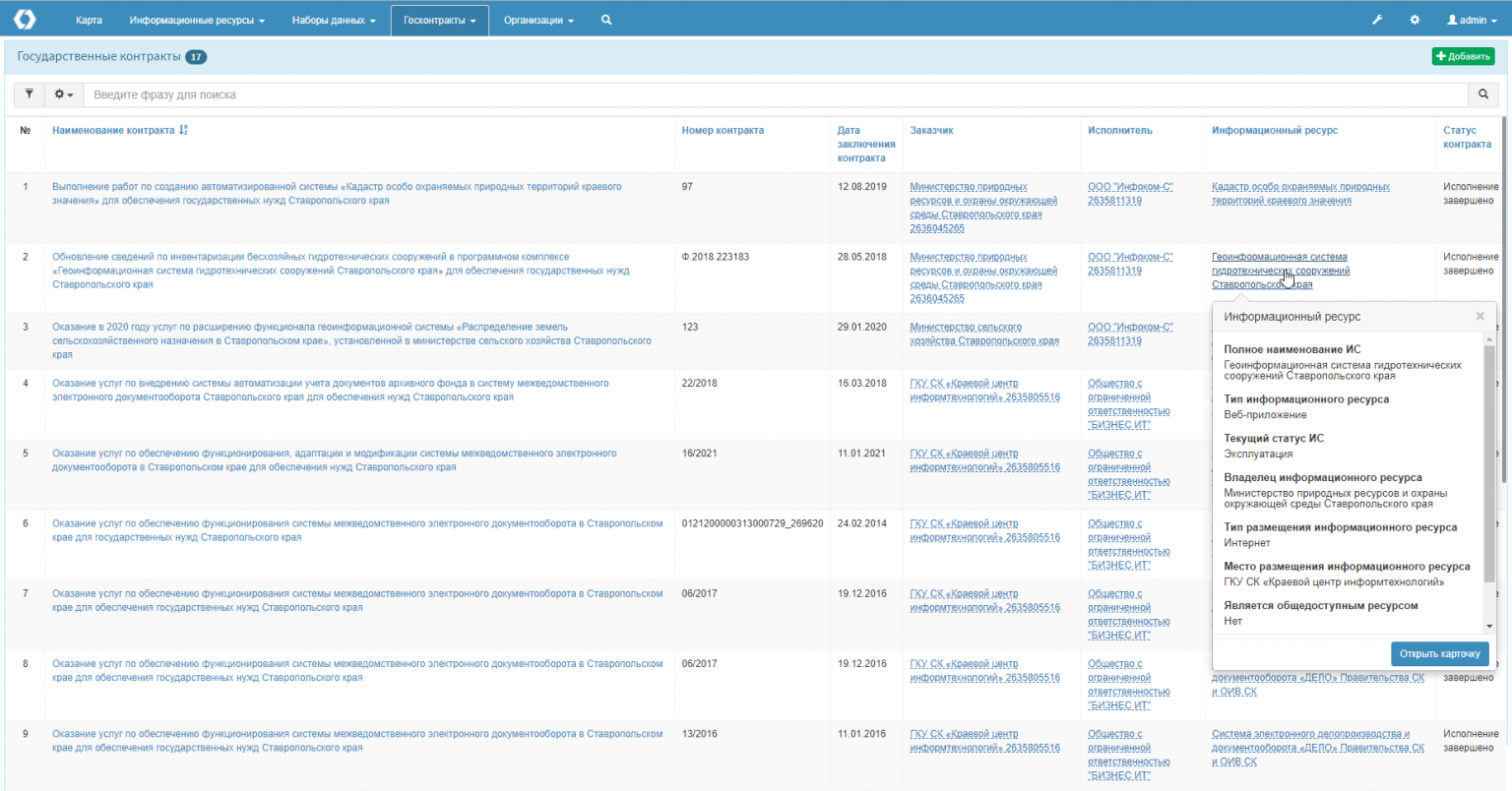The width and height of the screenshot is (1512, 791).
Task: Click Статус контракта column header
Action: 1467,137
